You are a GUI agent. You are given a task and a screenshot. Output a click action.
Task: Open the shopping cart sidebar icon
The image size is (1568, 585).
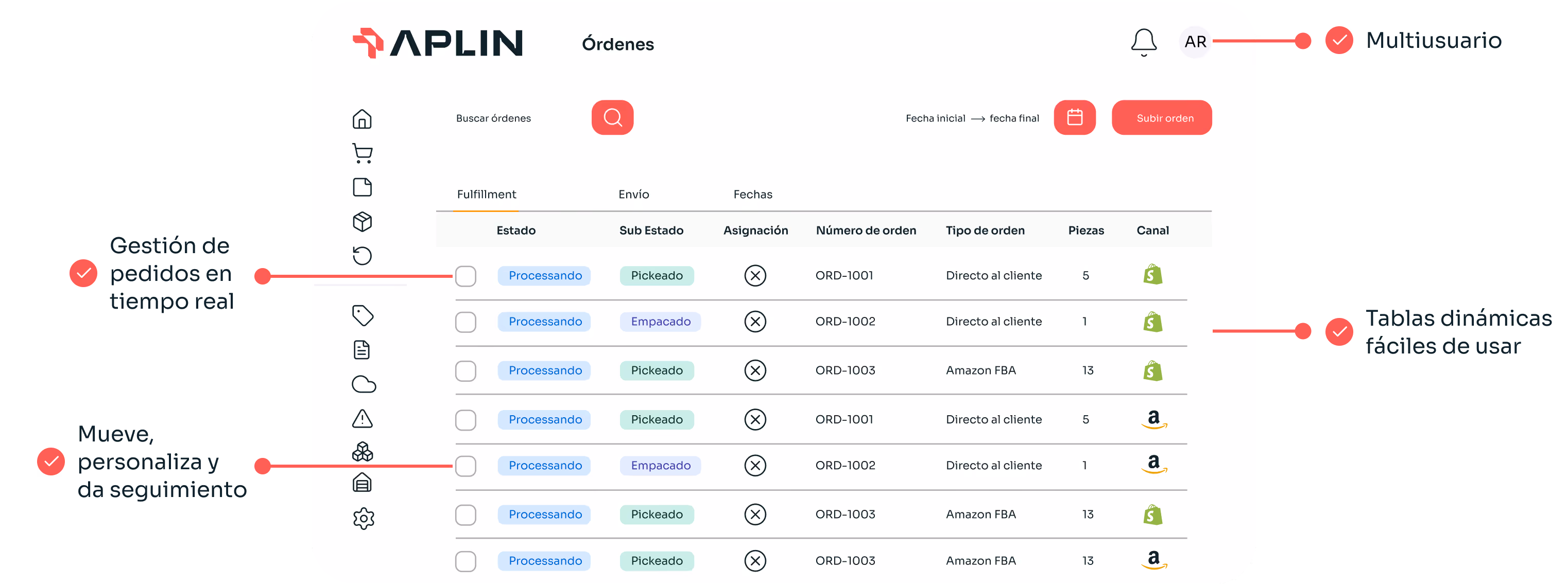click(362, 153)
